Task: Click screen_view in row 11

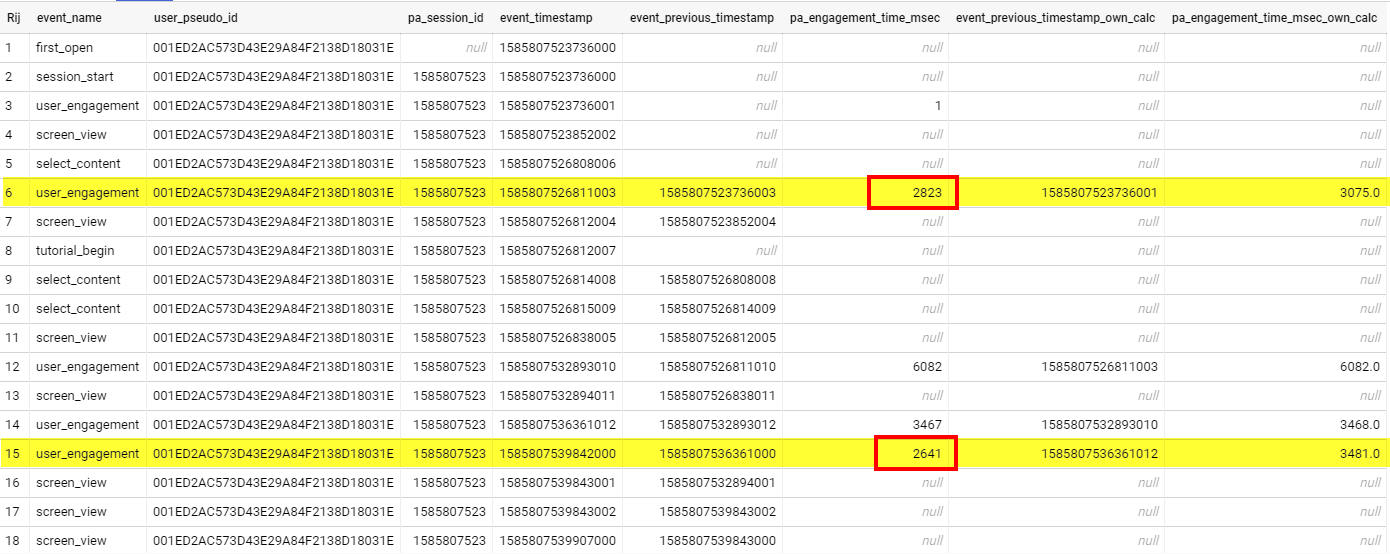Action: click(71, 338)
